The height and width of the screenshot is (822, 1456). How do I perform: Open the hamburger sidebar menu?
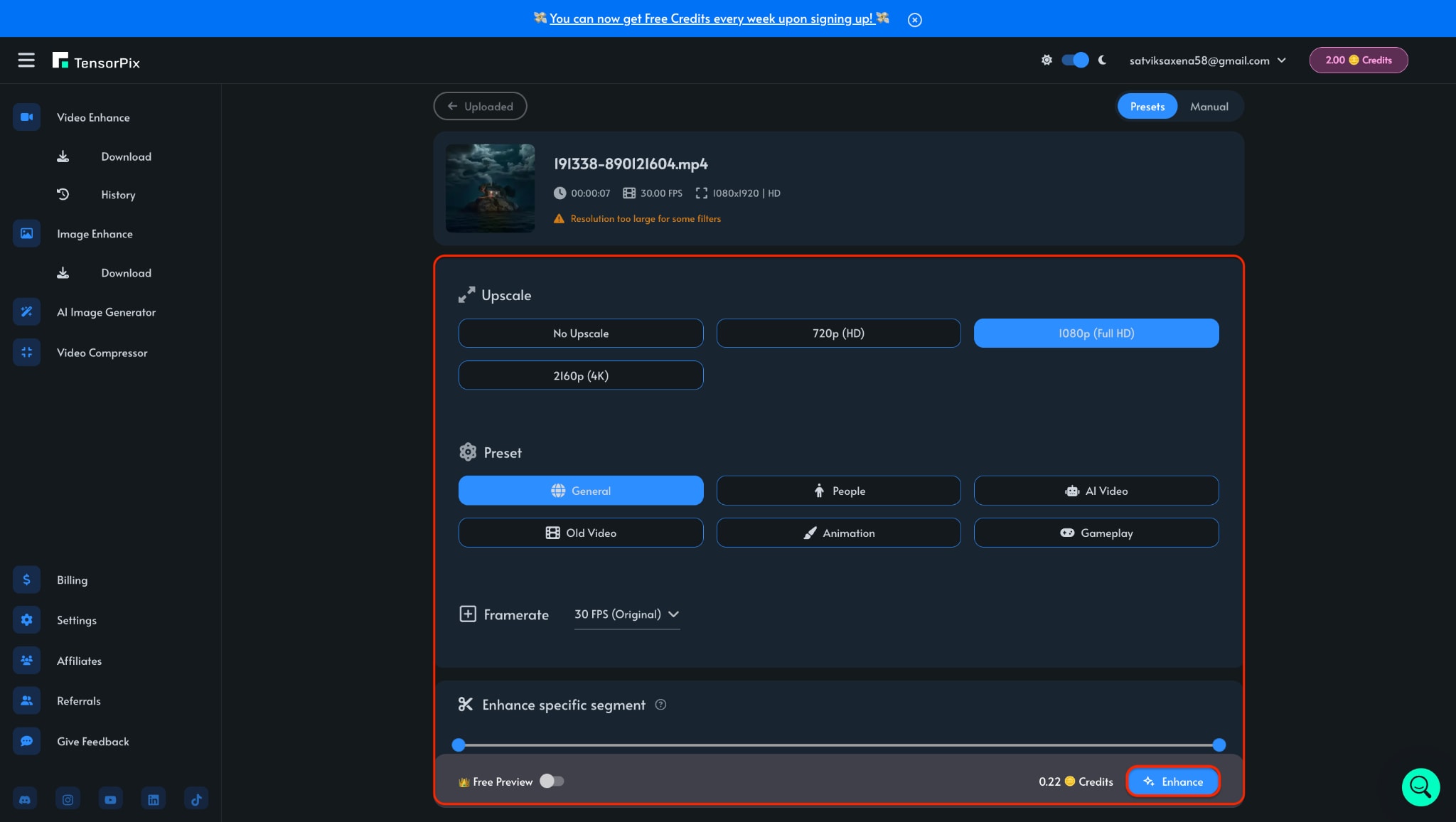pos(26,60)
